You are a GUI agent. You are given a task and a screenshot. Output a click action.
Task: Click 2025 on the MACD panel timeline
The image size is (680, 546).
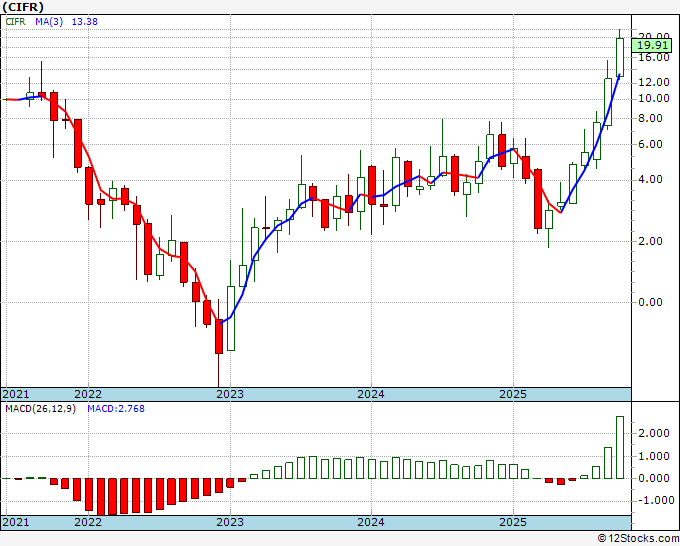coord(512,522)
